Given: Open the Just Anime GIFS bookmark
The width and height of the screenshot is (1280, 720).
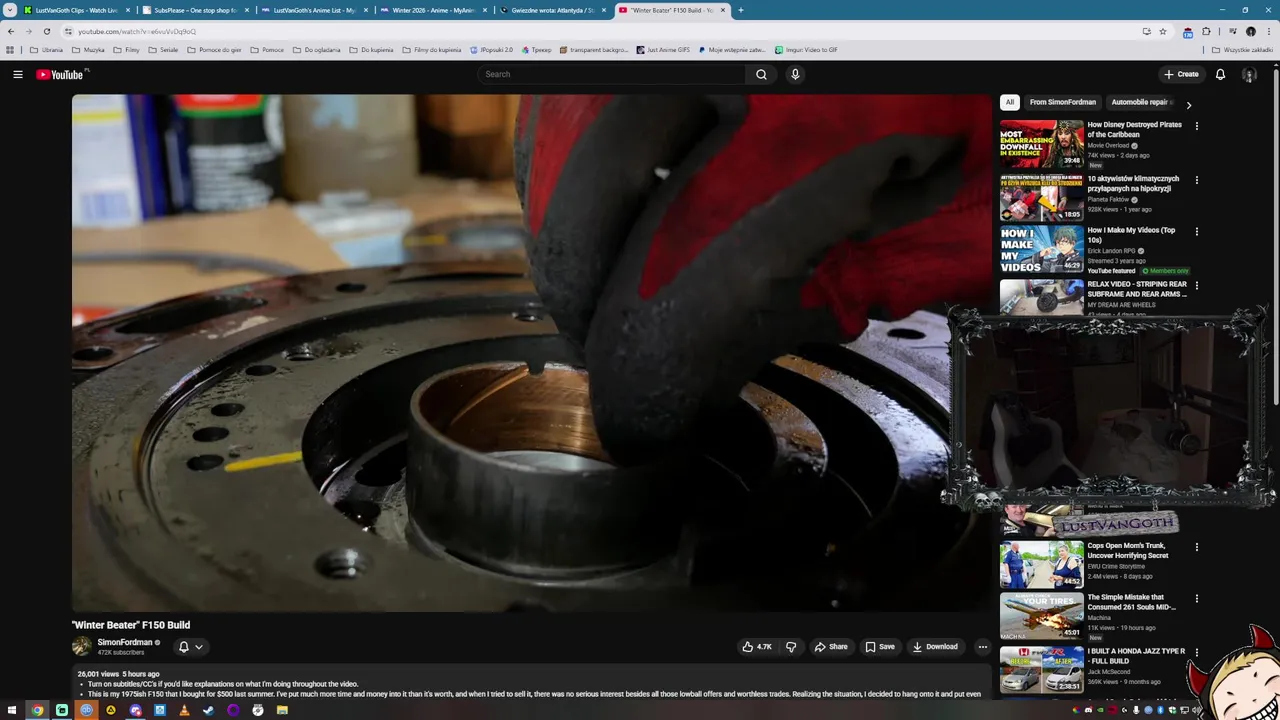Looking at the screenshot, I should (663, 50).
